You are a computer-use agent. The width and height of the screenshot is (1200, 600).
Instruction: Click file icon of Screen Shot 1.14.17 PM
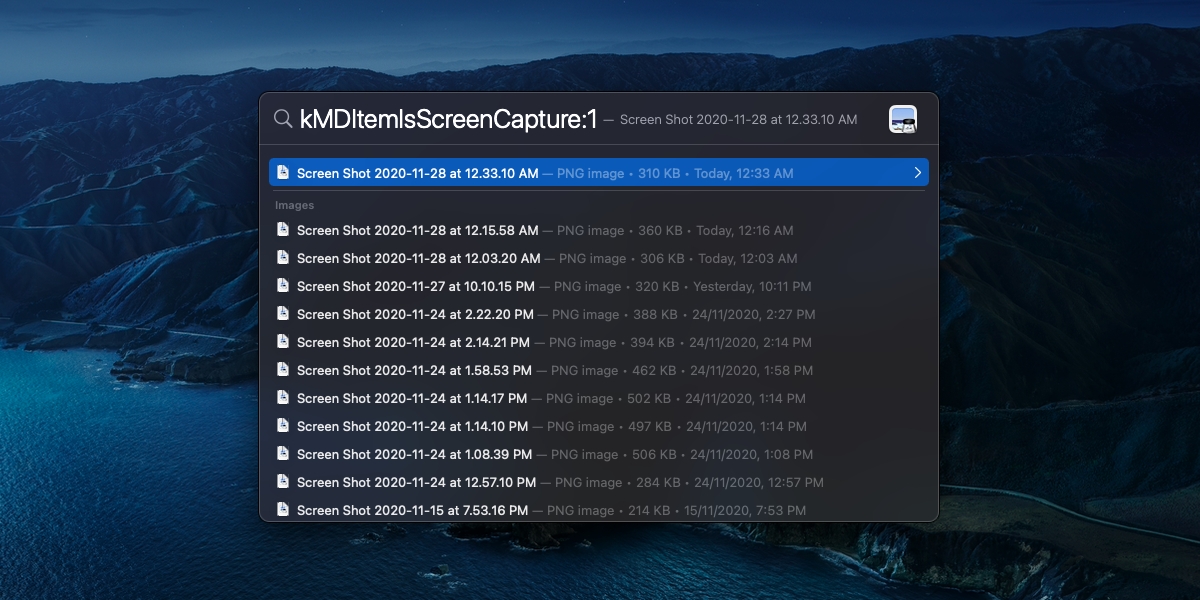click(x=283, y=398)
